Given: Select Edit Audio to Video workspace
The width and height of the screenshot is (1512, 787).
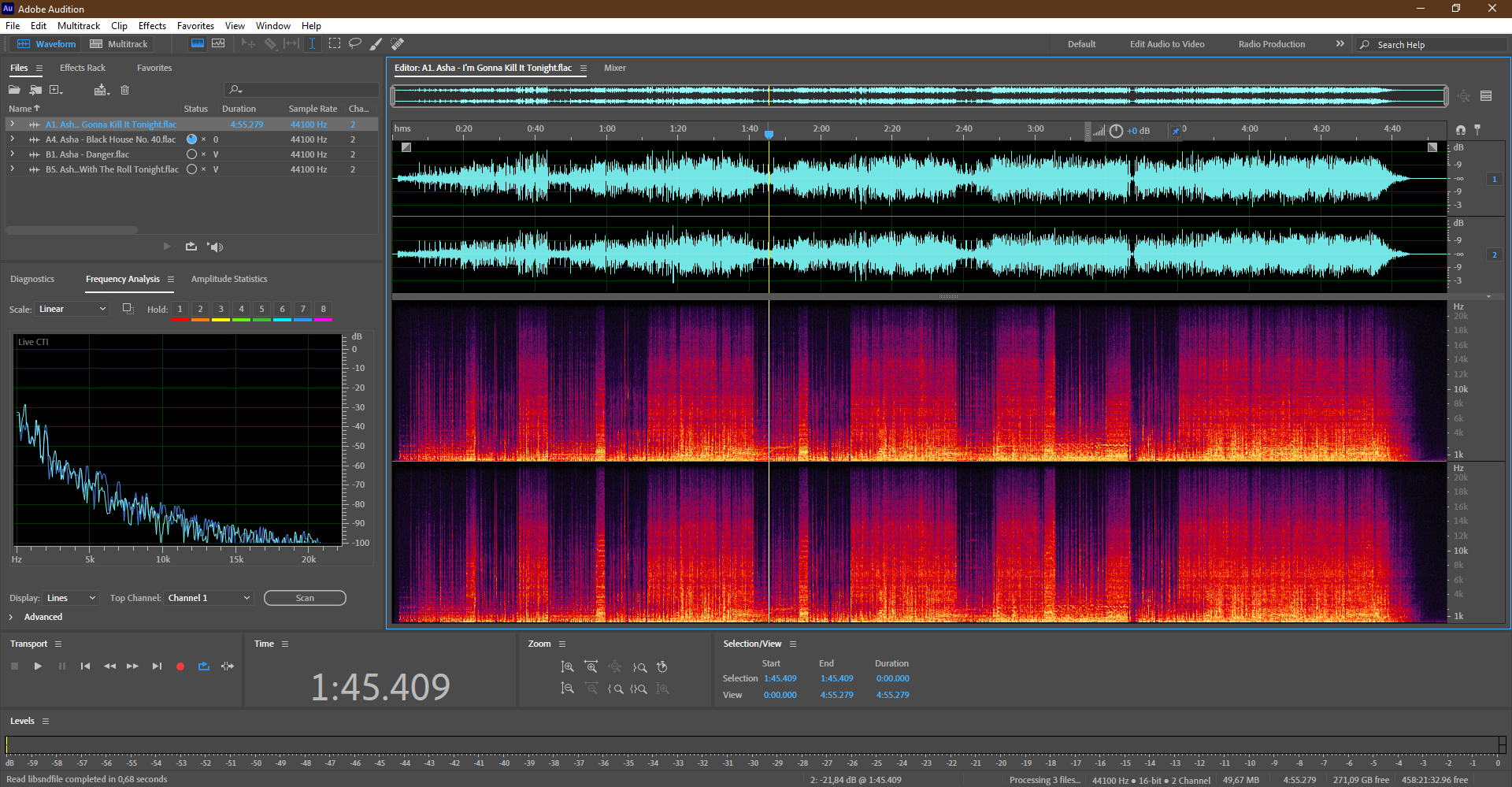Looking at the screenshot, I should coord(1167,44).
